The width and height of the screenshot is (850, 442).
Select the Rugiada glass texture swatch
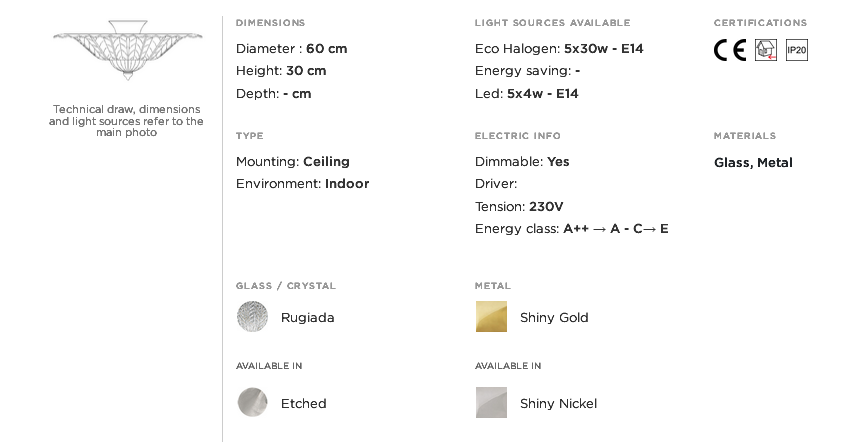253,317
